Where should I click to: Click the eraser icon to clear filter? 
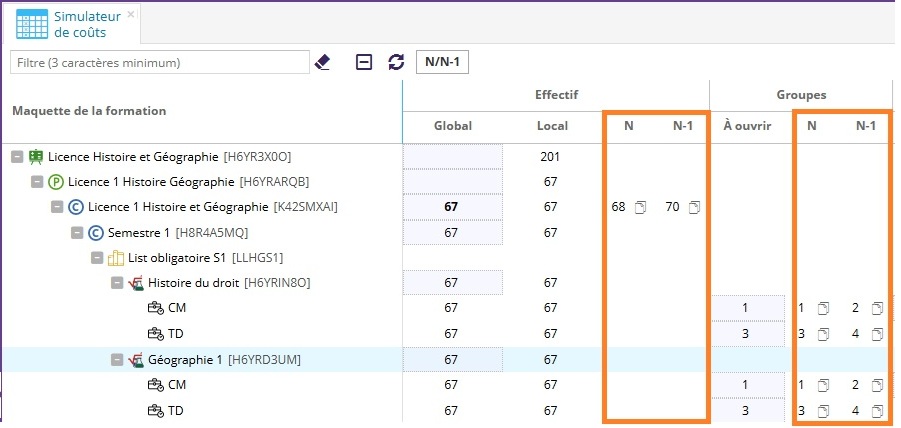[x=322, y=62]
